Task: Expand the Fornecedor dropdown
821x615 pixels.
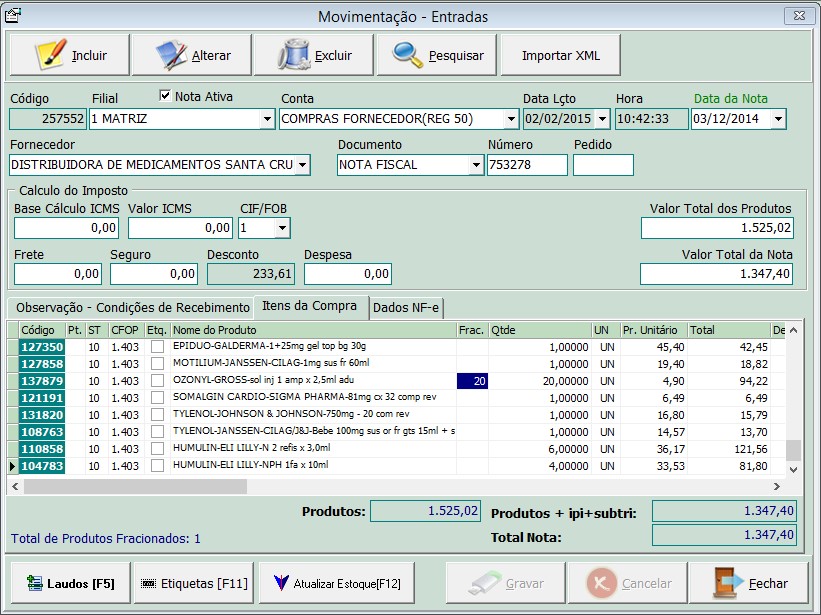Action: click(303, 165)
